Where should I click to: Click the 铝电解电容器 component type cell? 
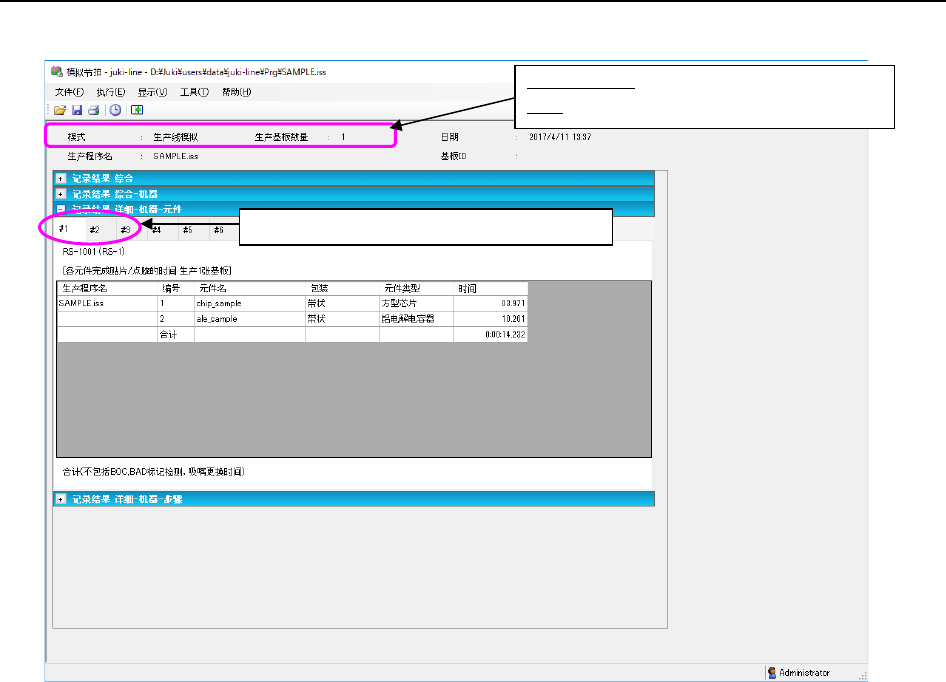tap(416, 319)
